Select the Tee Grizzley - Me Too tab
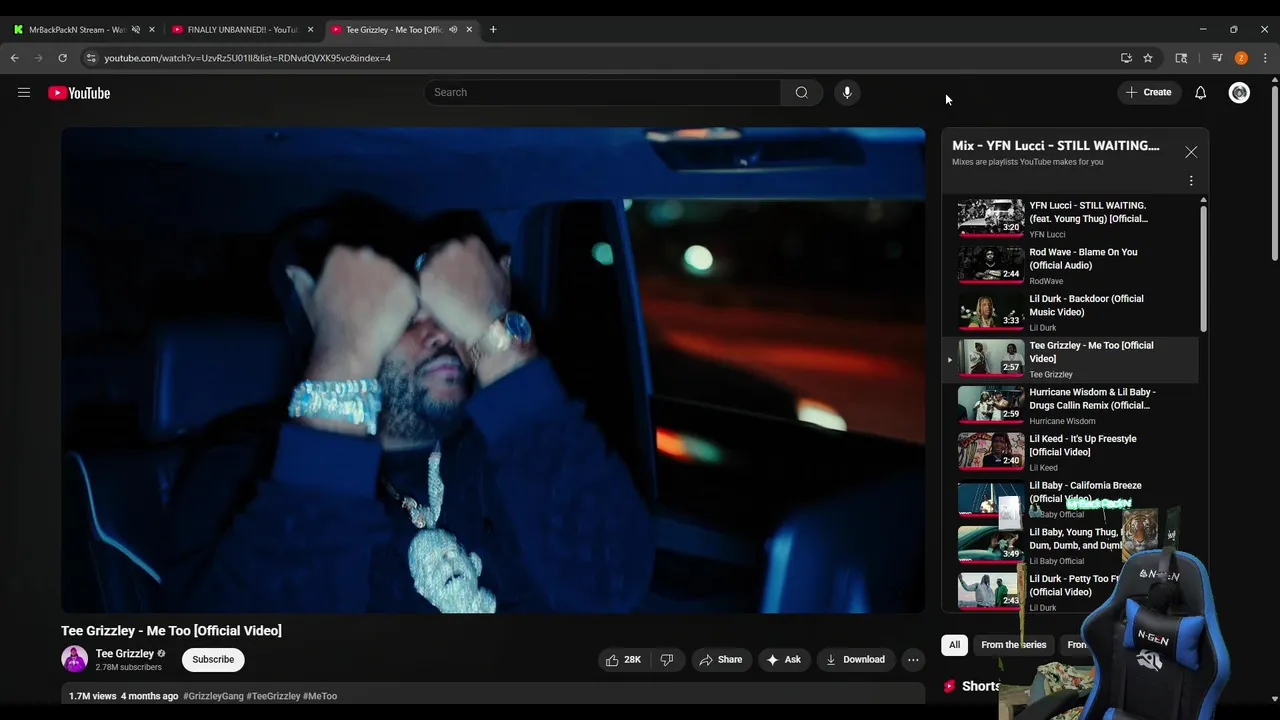The height and width of the screenshot is (720, 1280). 393,30
